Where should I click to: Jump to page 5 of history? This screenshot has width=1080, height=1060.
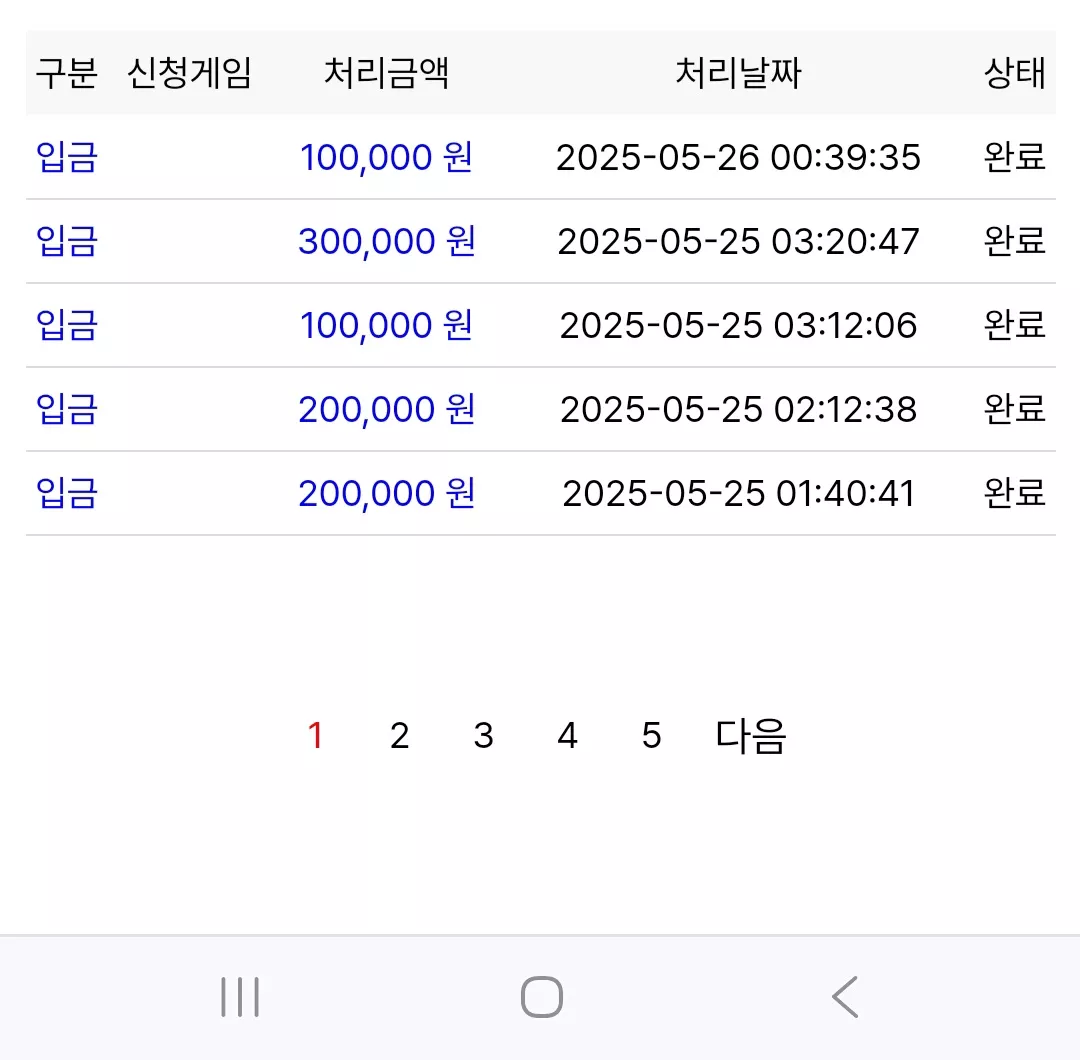coord(652,736)
